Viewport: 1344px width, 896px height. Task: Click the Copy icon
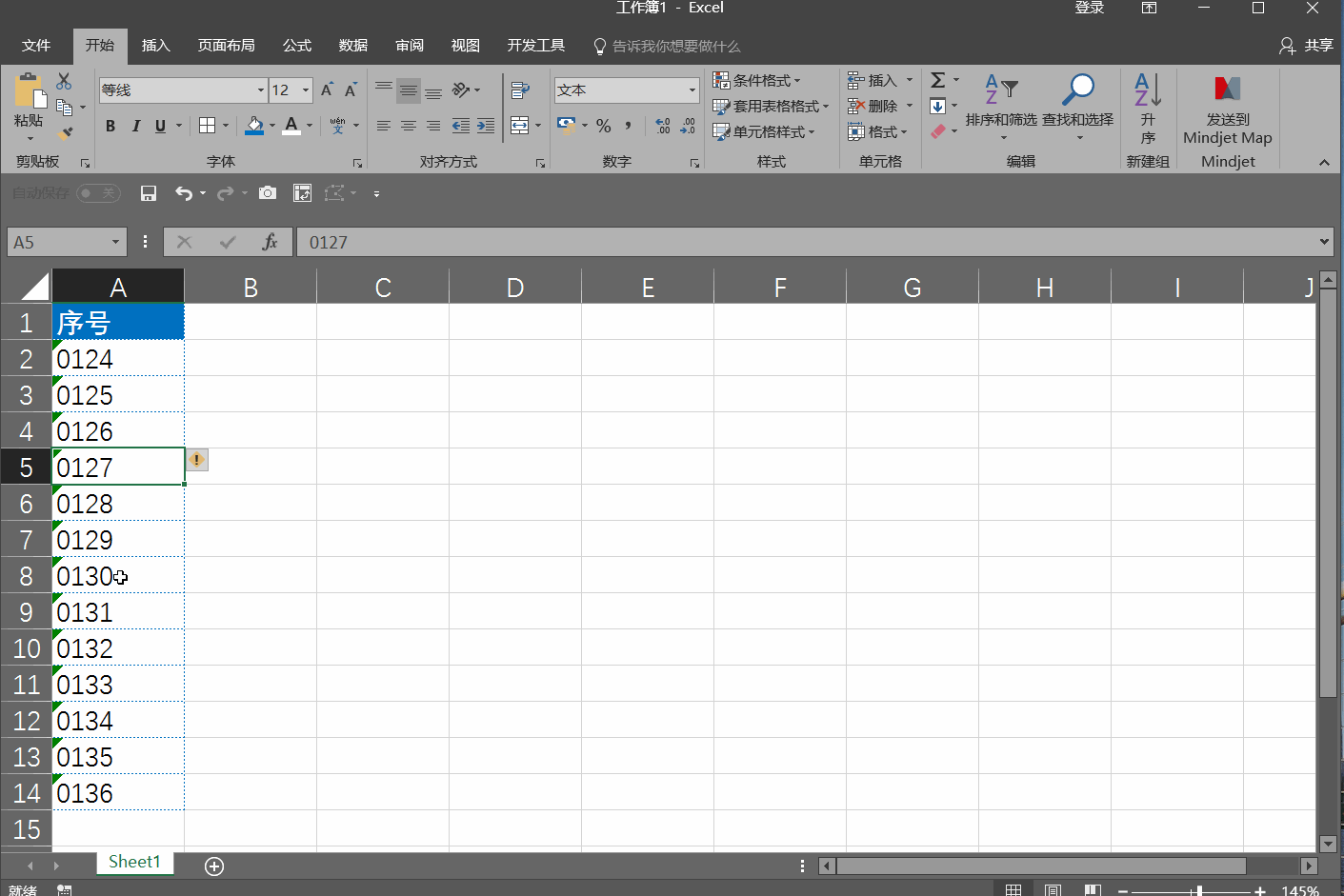point(65,108)
